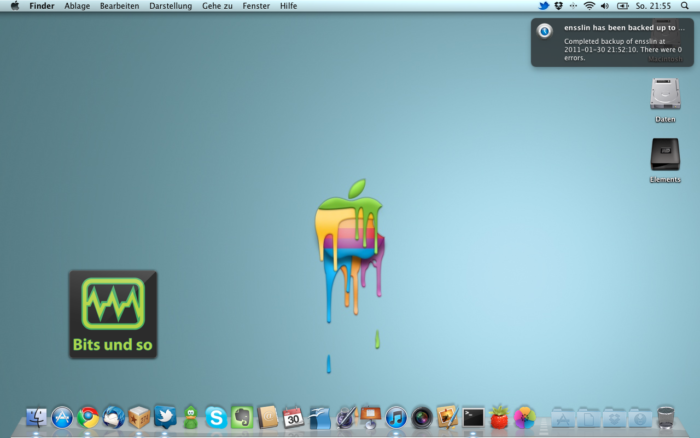Launch the Terminal app

[x=473, y=417]
